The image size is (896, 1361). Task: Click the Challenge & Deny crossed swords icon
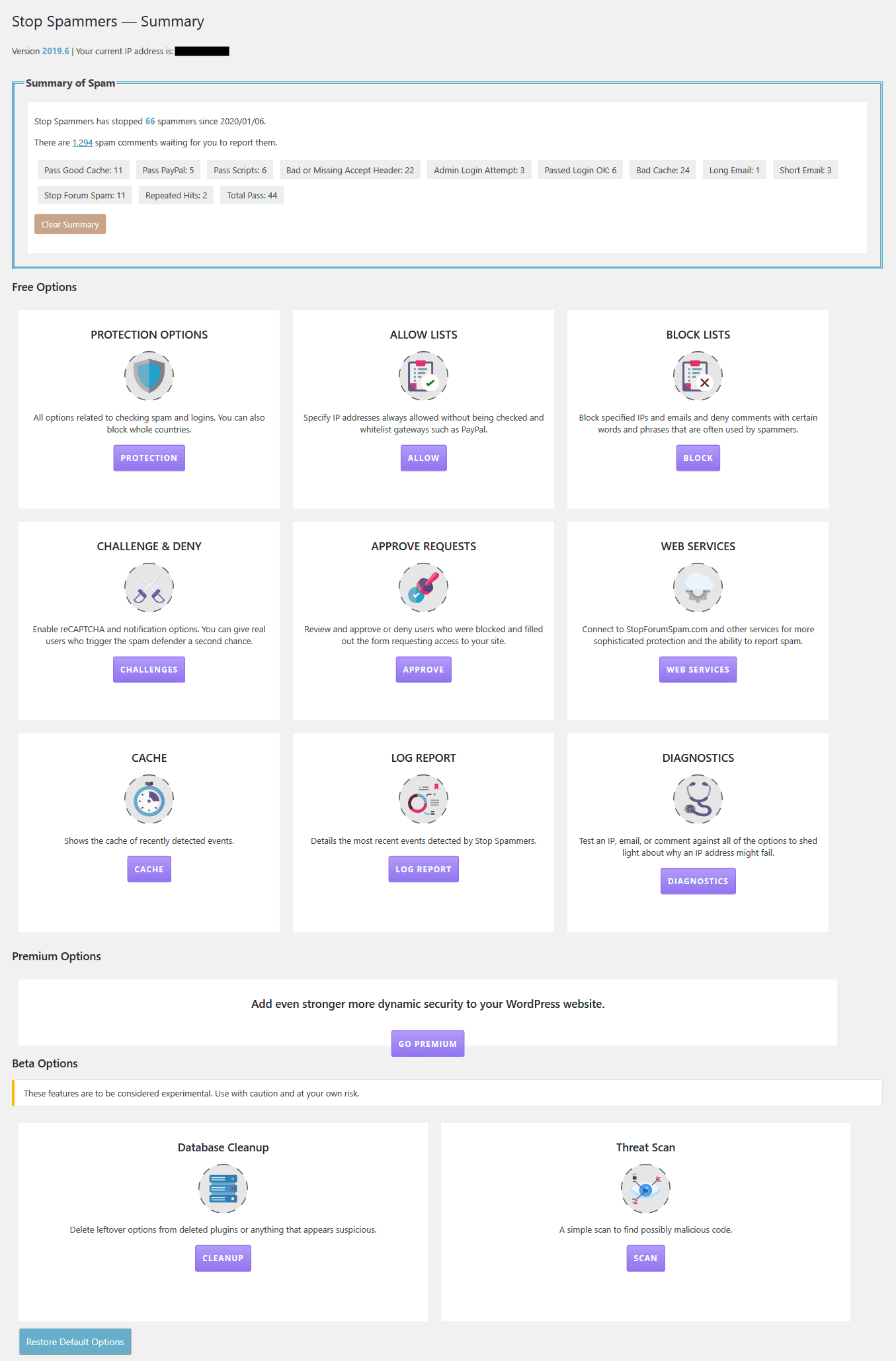tap(149, 587)
